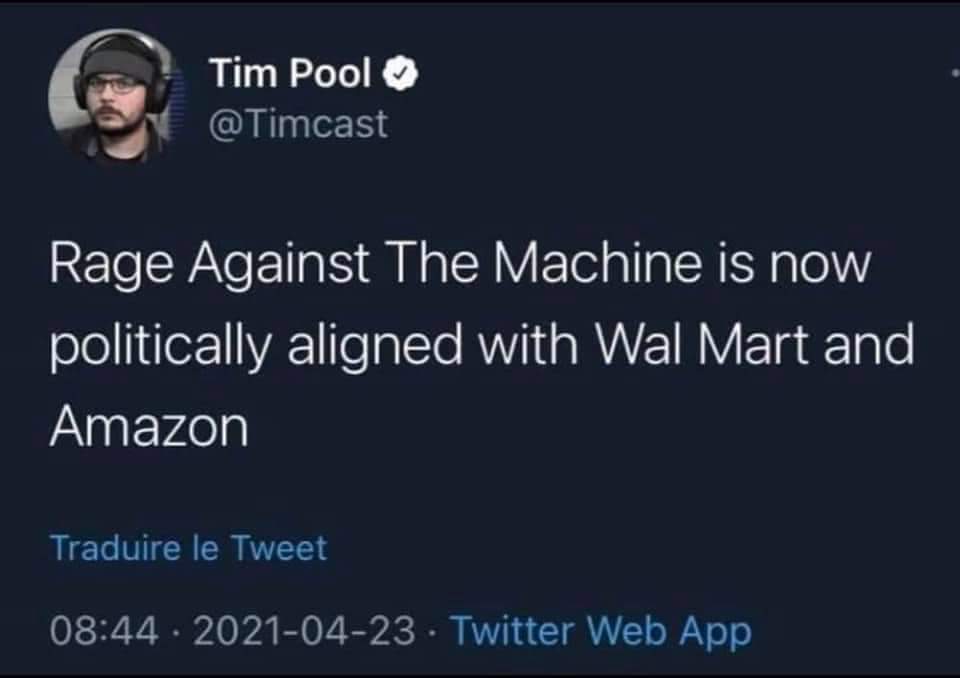Viewport: 960px width, 678px height.
Task: Open the @Timcast handle link
Action: pos(298,124)
